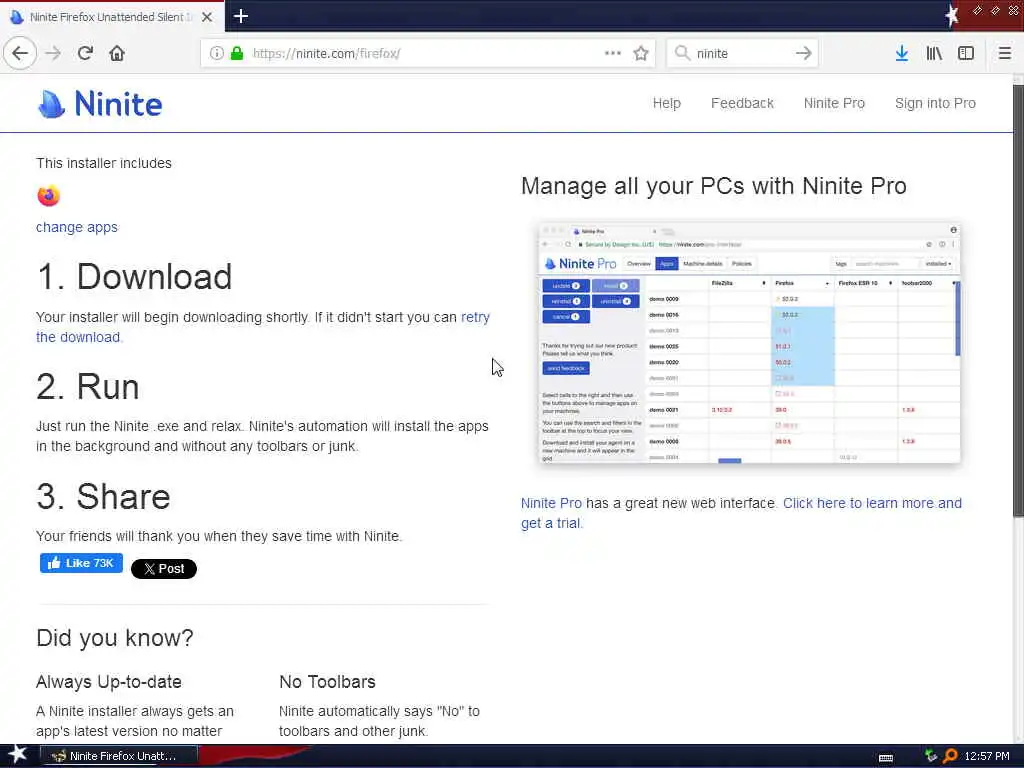Click the orange magnifier tray icon
The width and height of the screenshot is (1024, 768).
click(x=950, y=756)
